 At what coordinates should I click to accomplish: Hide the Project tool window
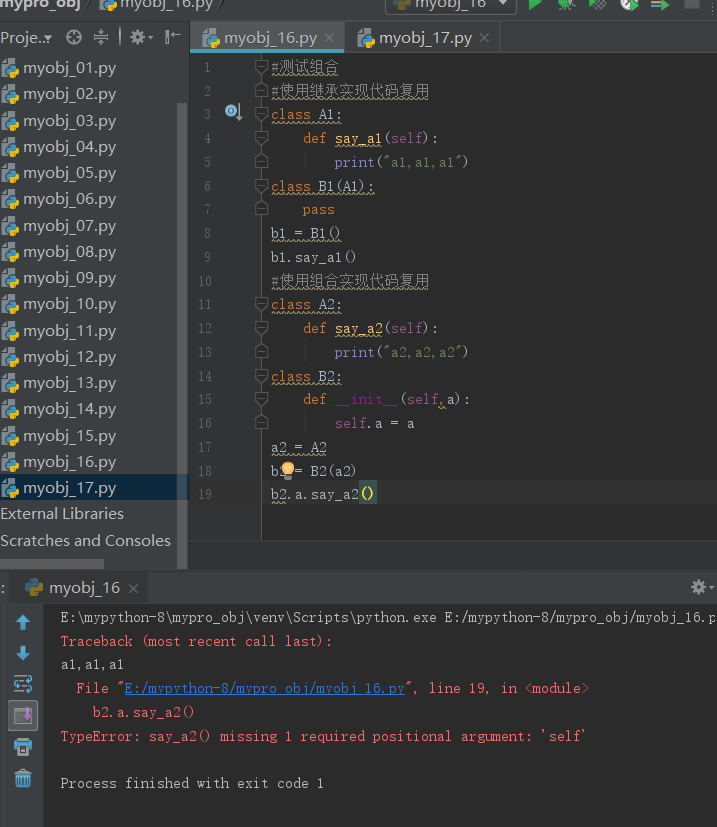[x=173, y=37]
